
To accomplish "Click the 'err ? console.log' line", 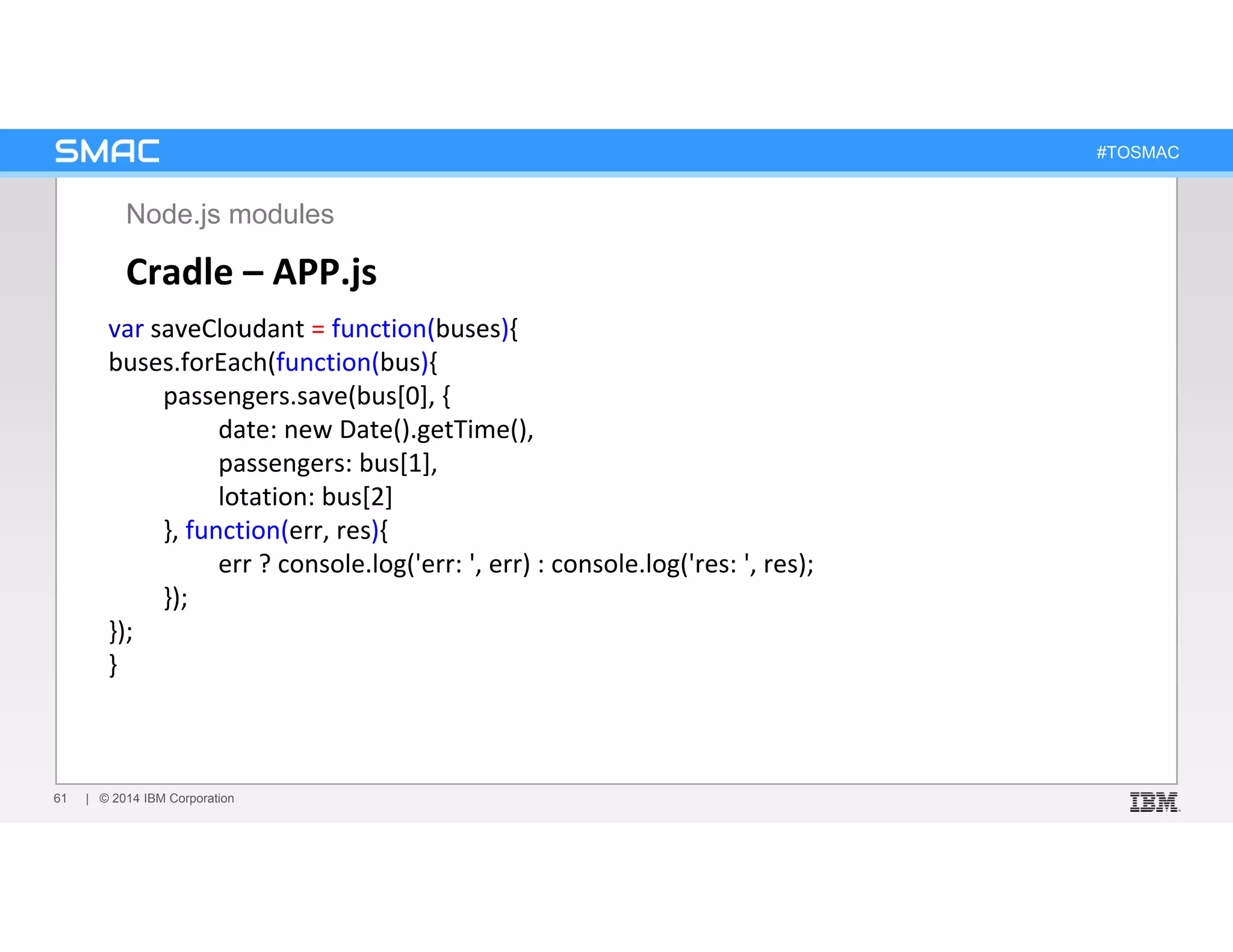I will click(x=516, y=564).
